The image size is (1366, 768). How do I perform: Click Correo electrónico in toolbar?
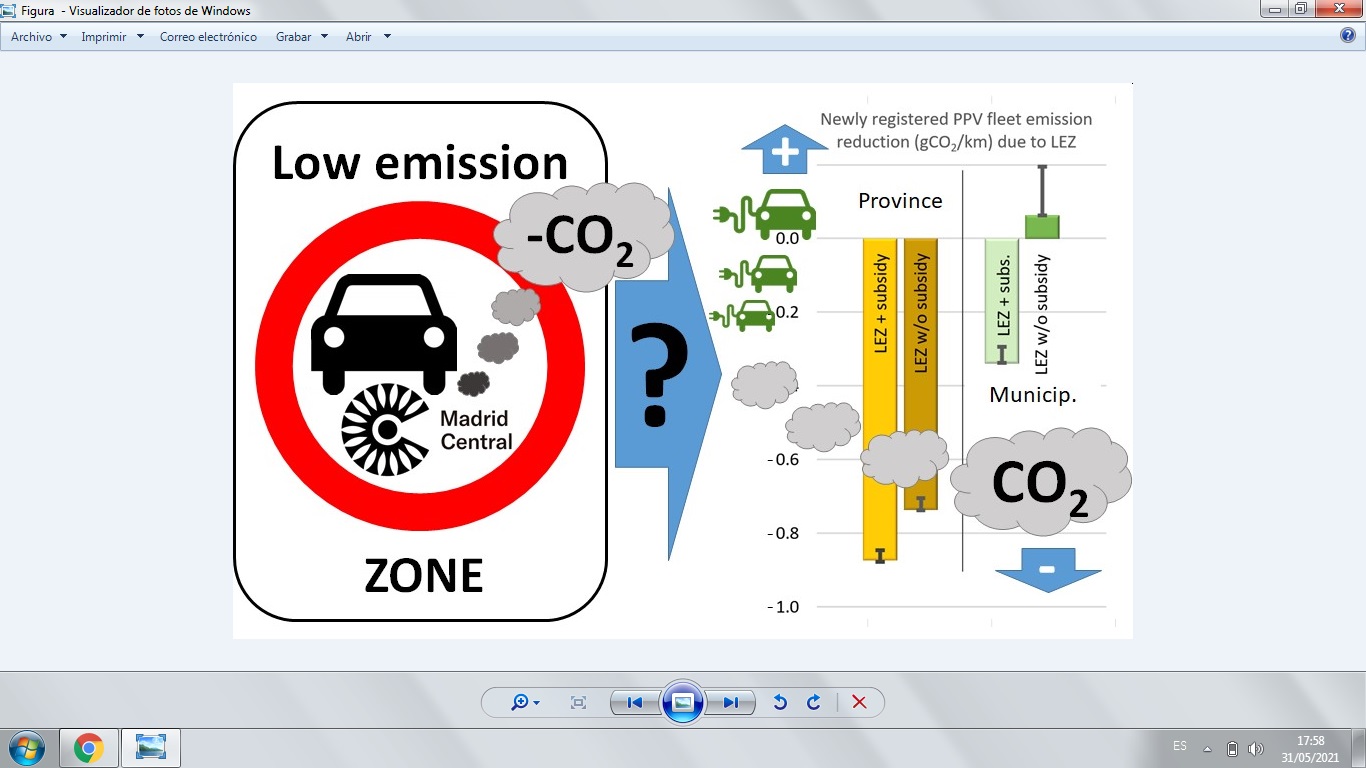click(x=208, y=37)
